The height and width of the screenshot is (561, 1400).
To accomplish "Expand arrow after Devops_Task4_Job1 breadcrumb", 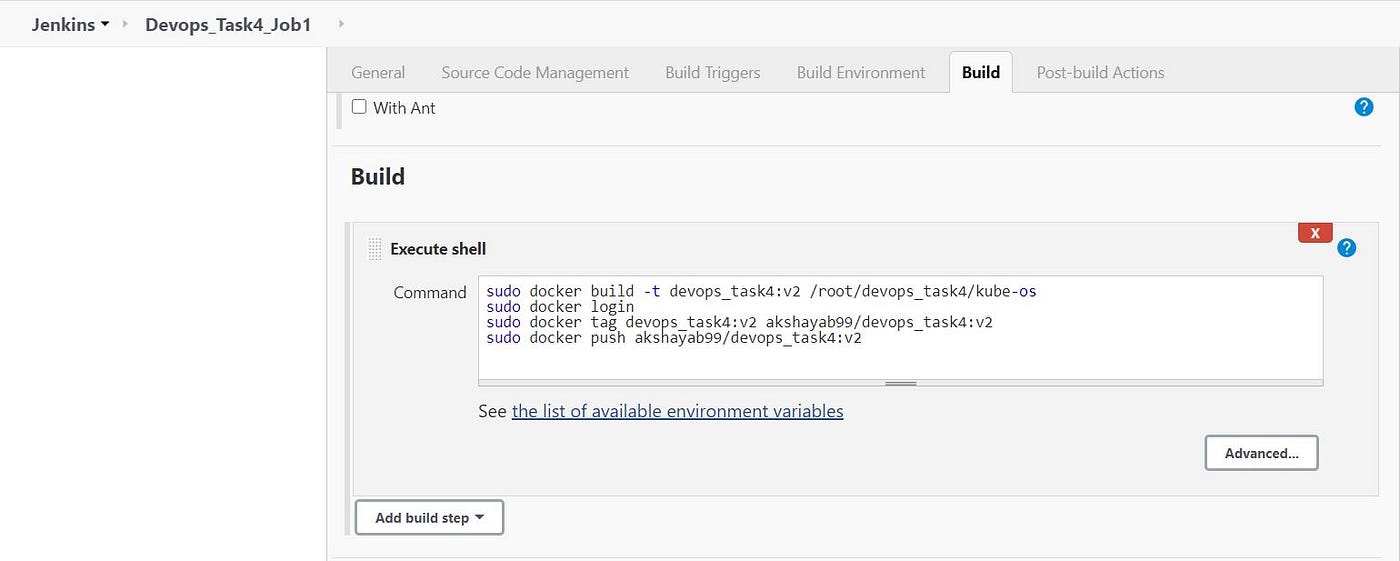I will (x=340, y=24).
